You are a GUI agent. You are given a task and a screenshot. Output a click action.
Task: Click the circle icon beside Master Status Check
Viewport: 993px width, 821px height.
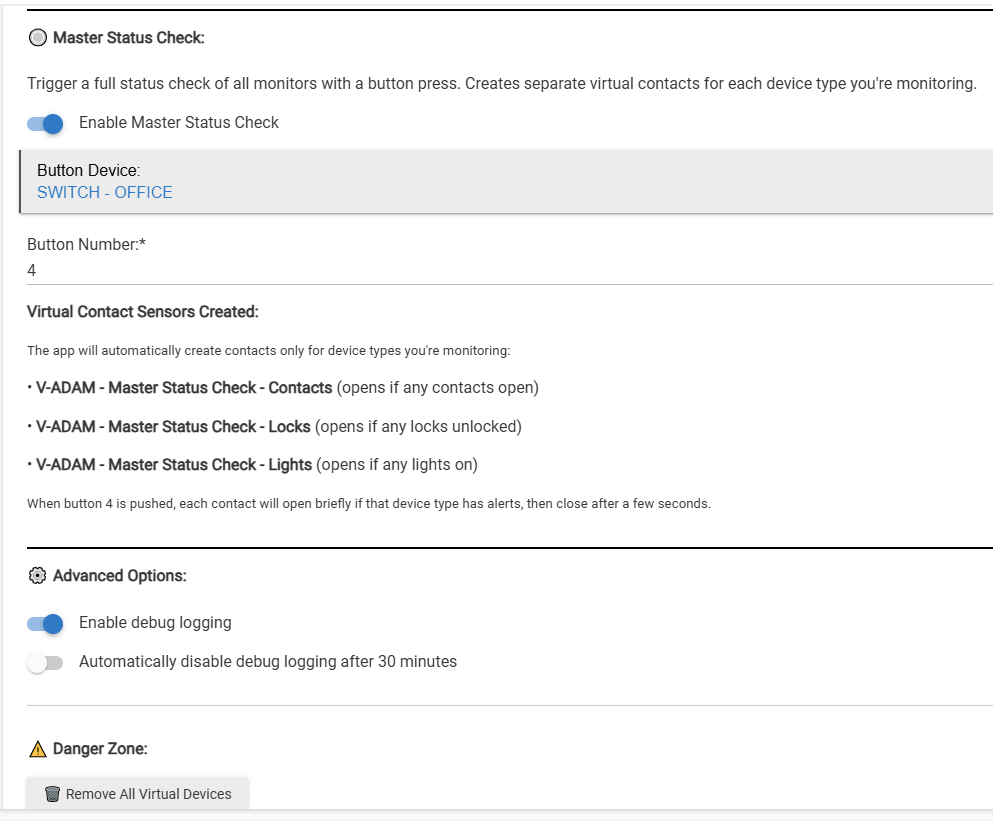coord(38,38)
